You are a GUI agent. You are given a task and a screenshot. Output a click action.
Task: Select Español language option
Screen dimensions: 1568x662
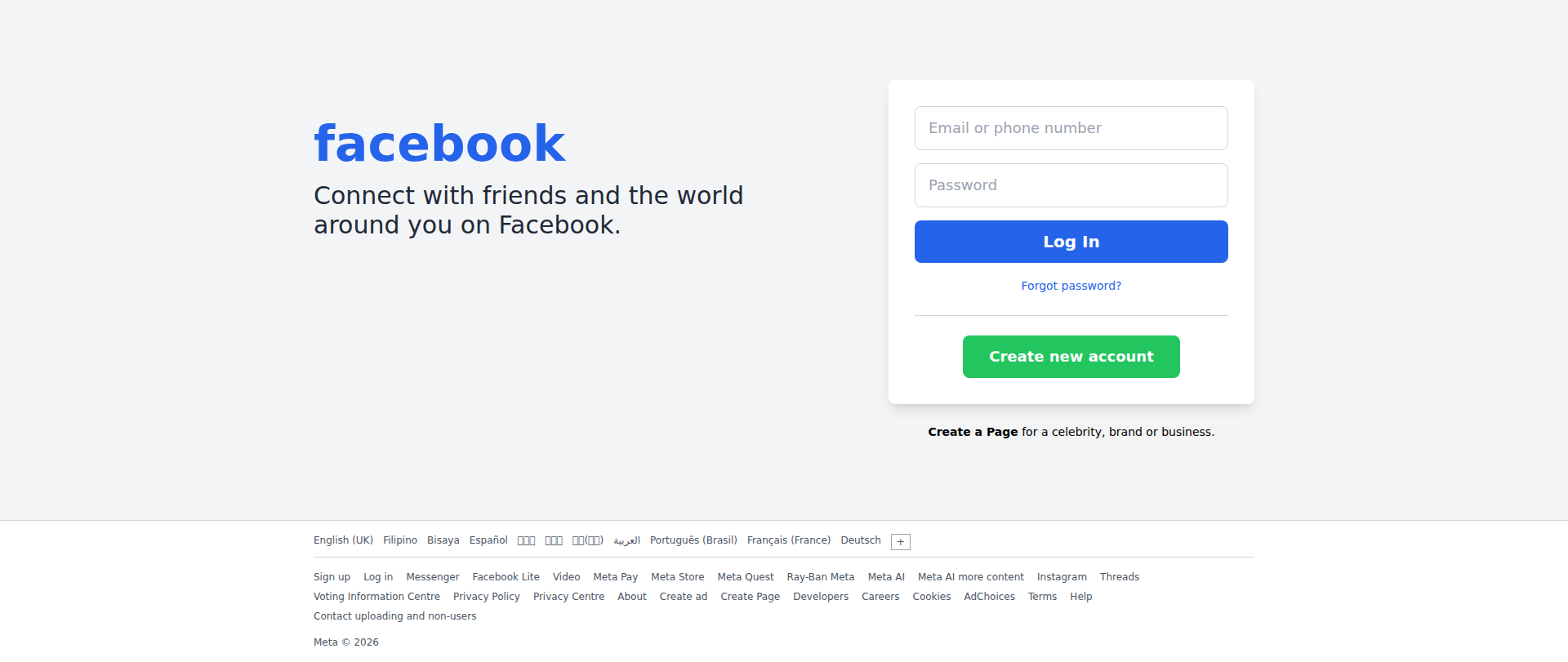click(x=488, y=540)
